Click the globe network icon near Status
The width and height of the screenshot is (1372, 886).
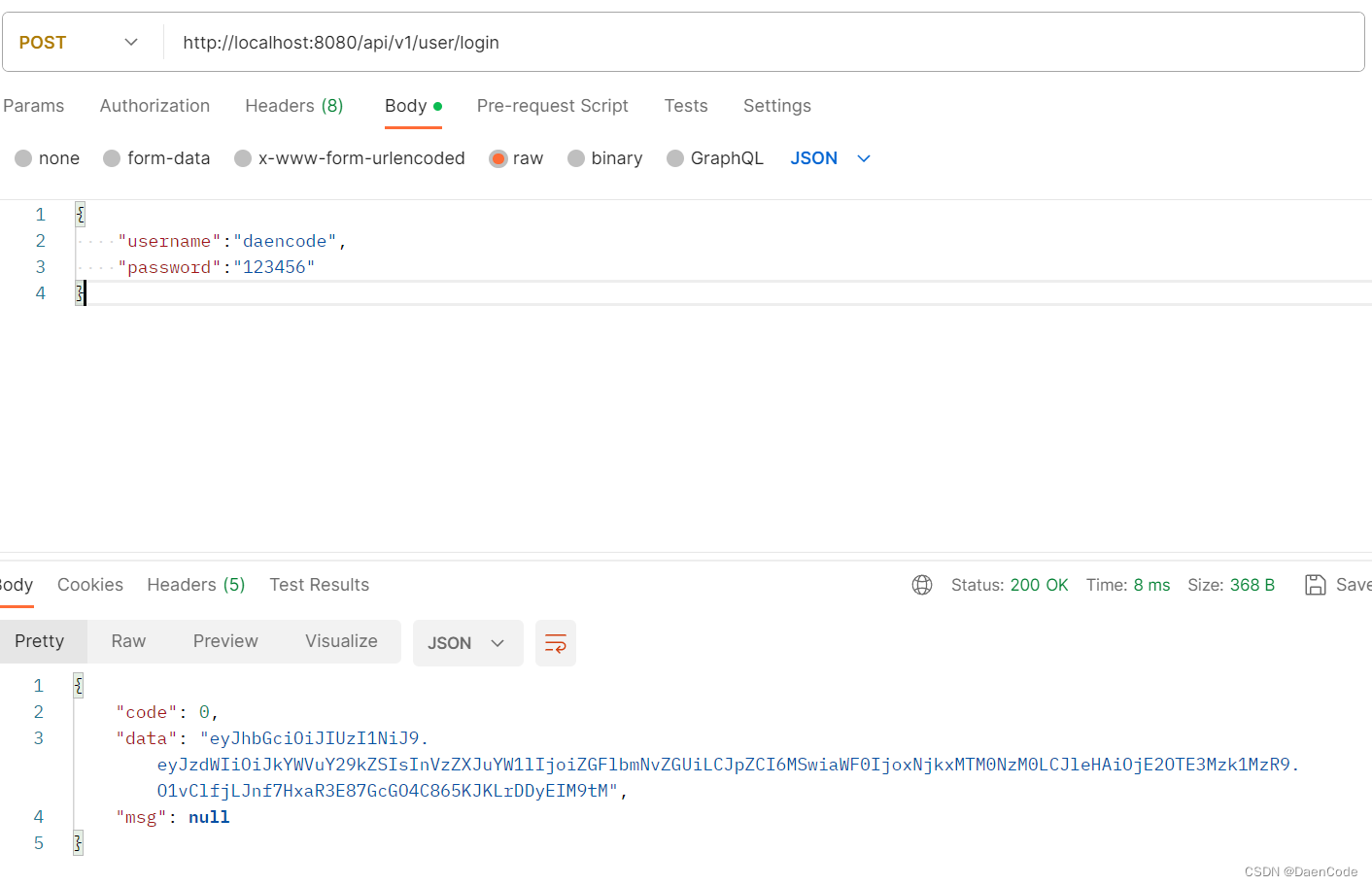pos(921,584)
